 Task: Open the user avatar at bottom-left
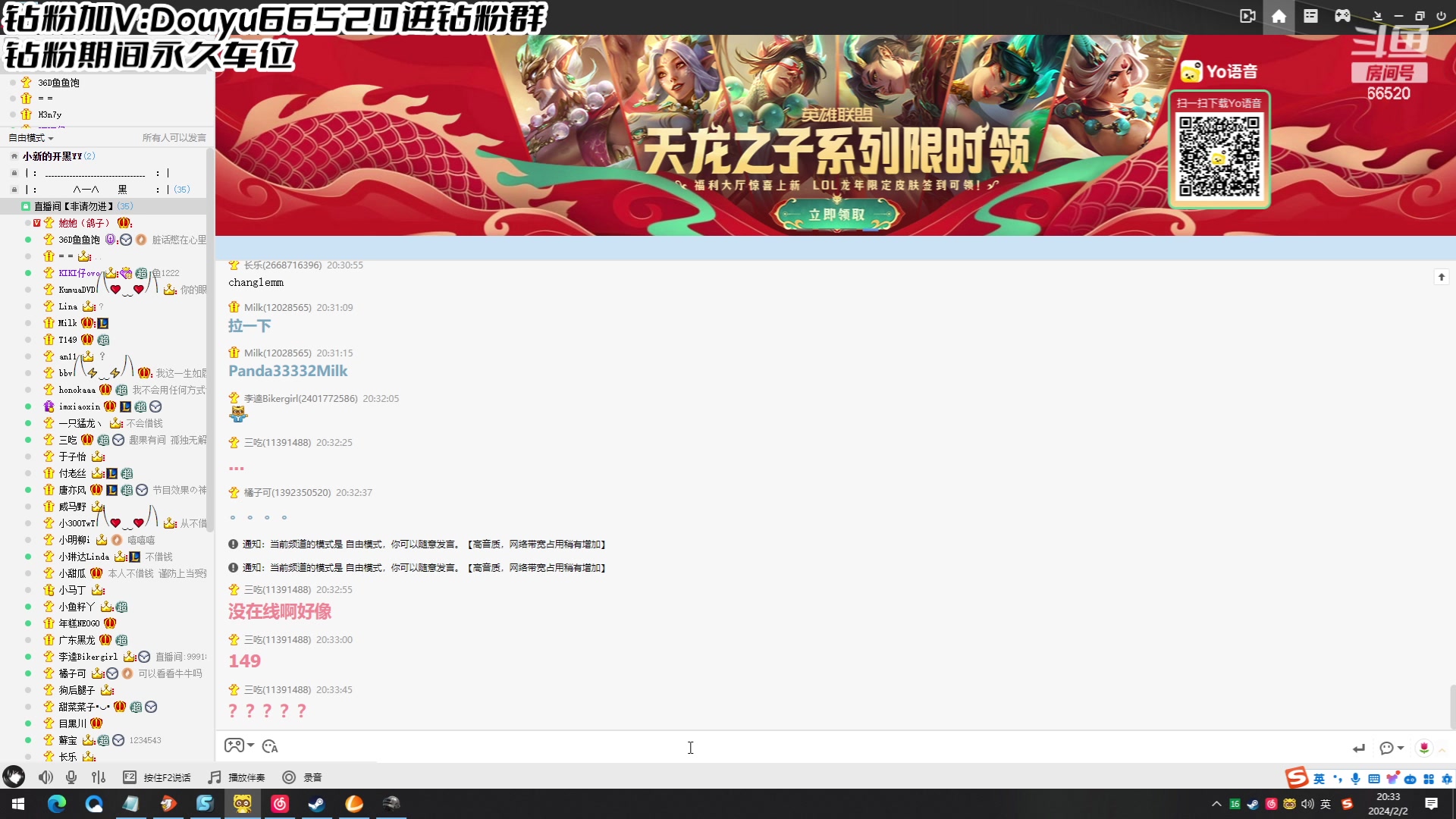[14, 777]
